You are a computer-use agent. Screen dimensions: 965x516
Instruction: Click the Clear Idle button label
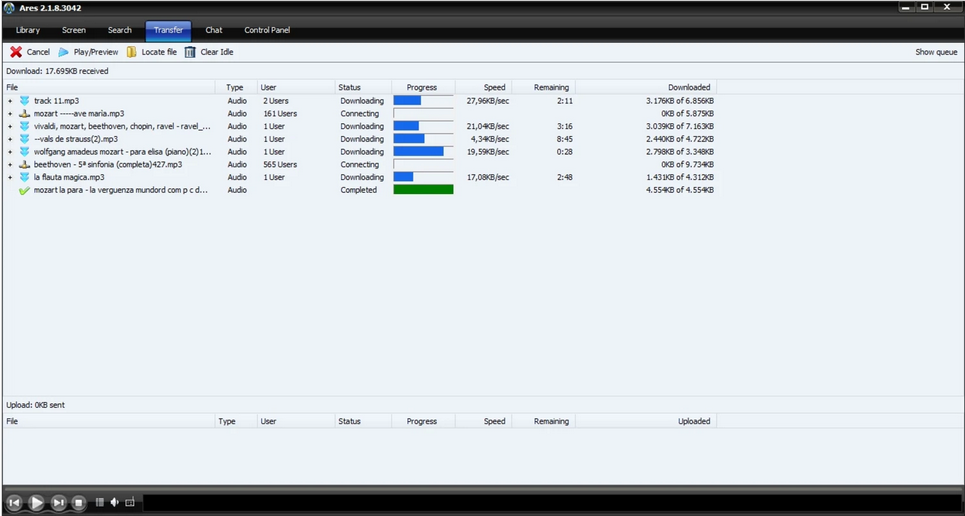coord(217,52)
